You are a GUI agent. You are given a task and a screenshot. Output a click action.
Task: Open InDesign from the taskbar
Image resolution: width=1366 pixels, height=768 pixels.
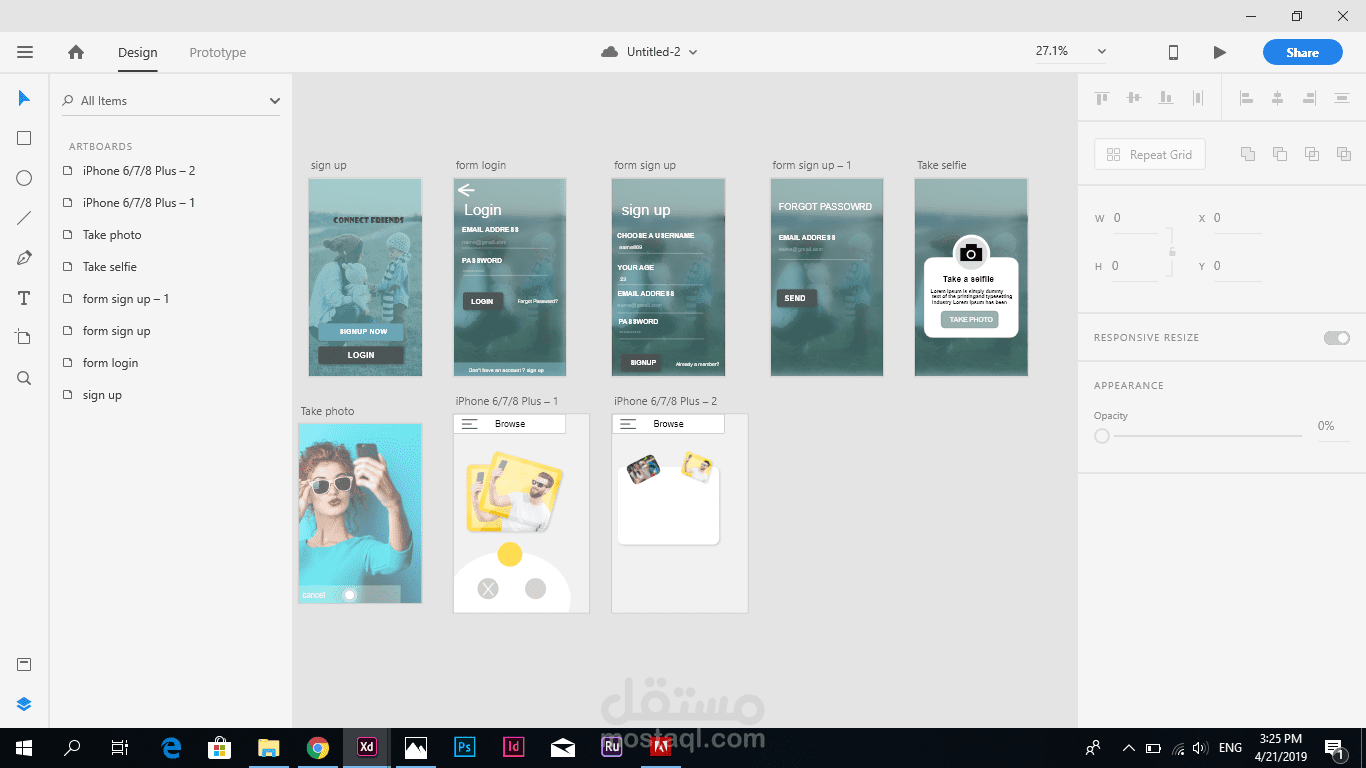pyautogui.click(x=513, y=747)
